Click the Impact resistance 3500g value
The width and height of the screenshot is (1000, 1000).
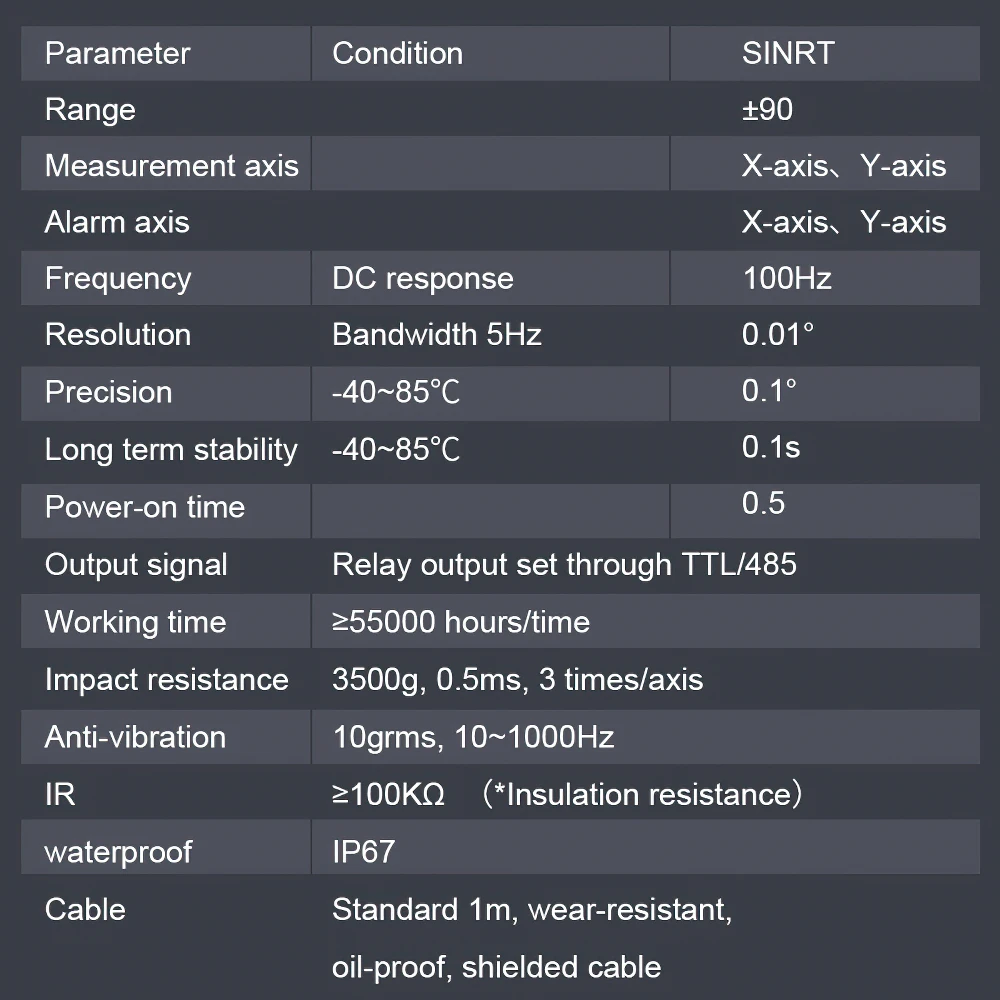[x=517, y=680]
